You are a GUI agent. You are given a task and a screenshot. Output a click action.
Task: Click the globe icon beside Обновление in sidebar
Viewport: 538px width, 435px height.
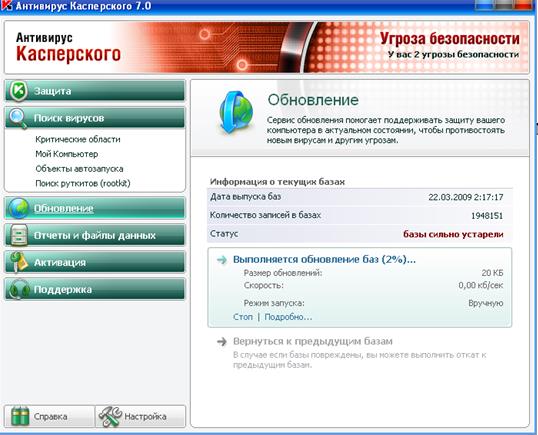19,208
